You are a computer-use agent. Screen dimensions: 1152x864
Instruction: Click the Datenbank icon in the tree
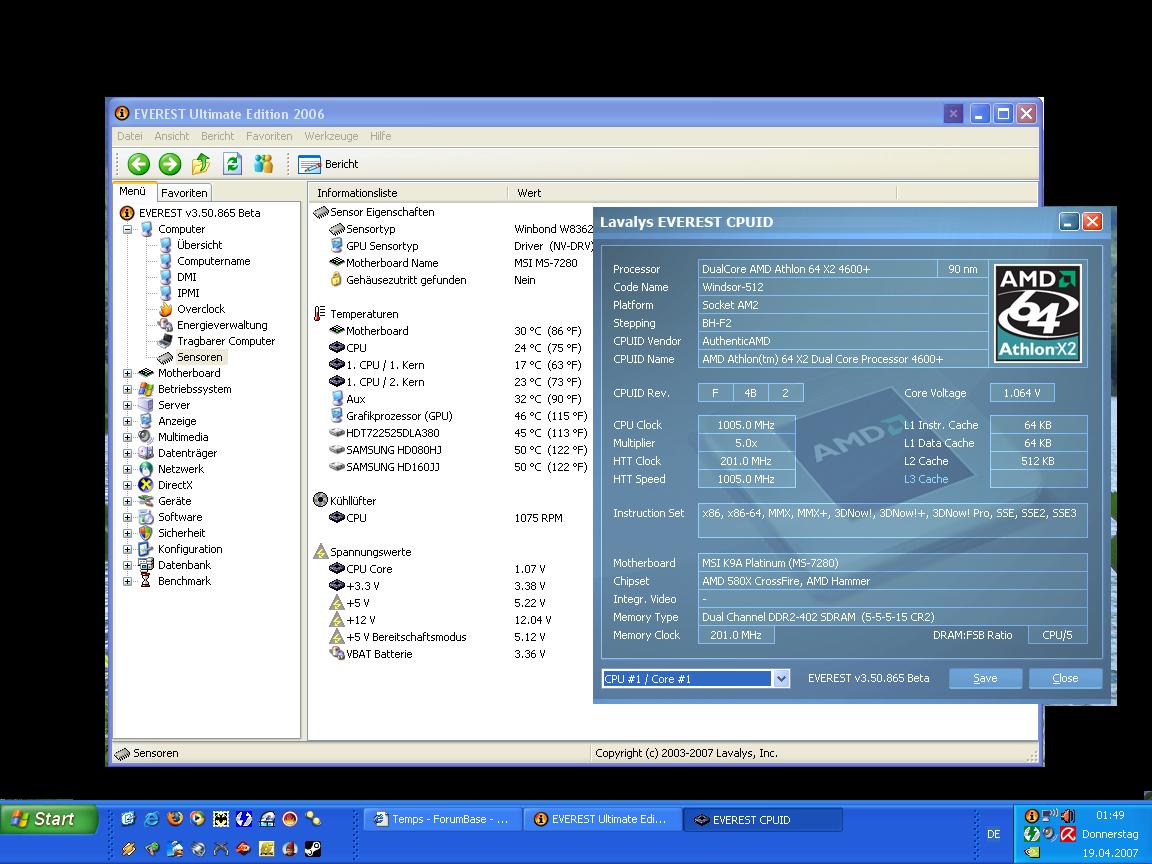146,565
